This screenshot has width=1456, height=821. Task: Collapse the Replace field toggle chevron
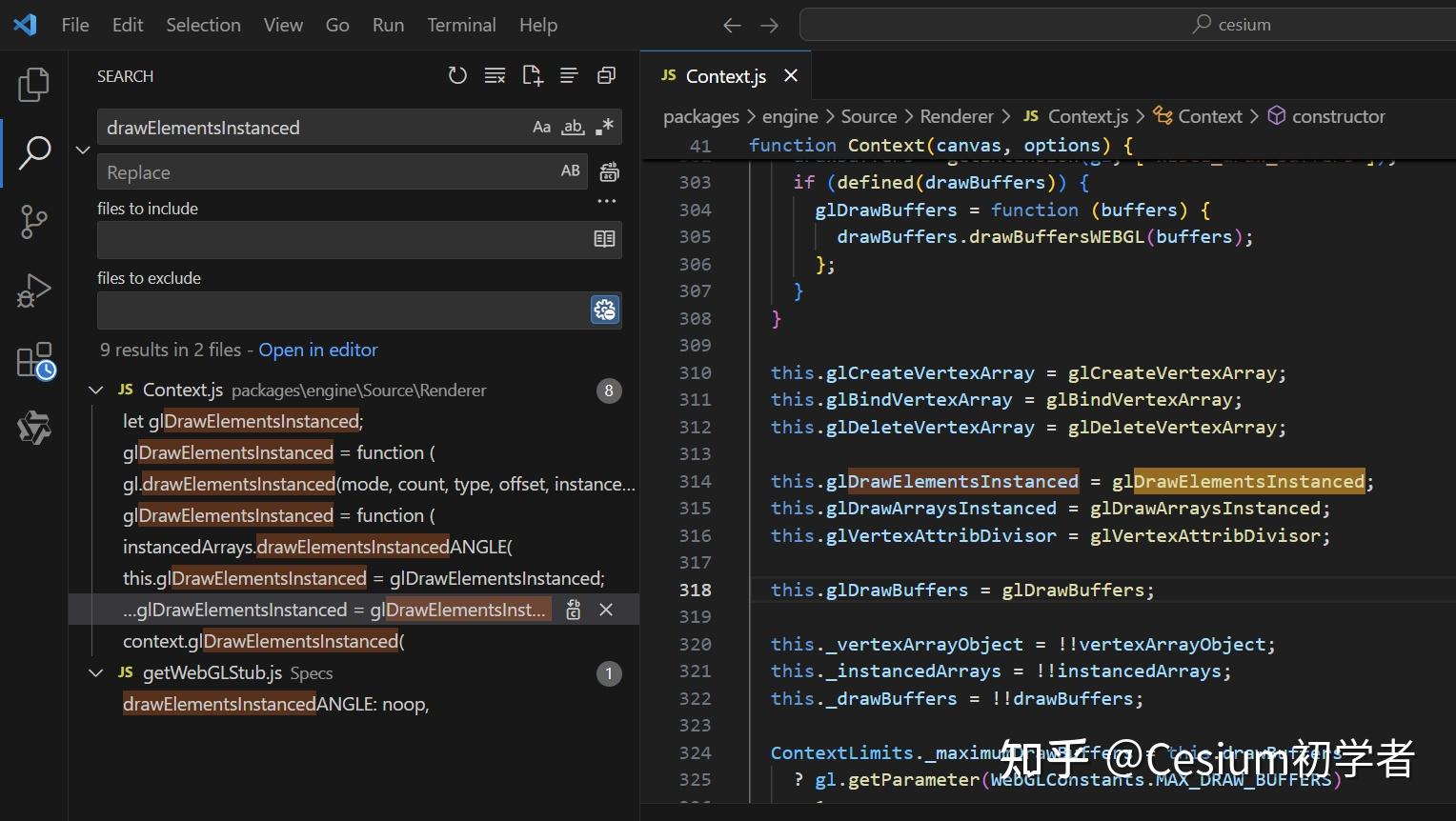coord(83,150)
